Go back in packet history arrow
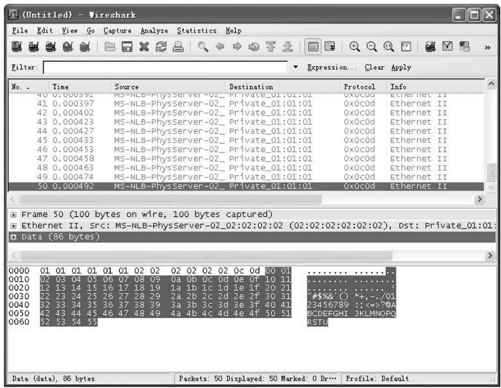This screenshot has height=388, width=501. (x=220, y=47)
